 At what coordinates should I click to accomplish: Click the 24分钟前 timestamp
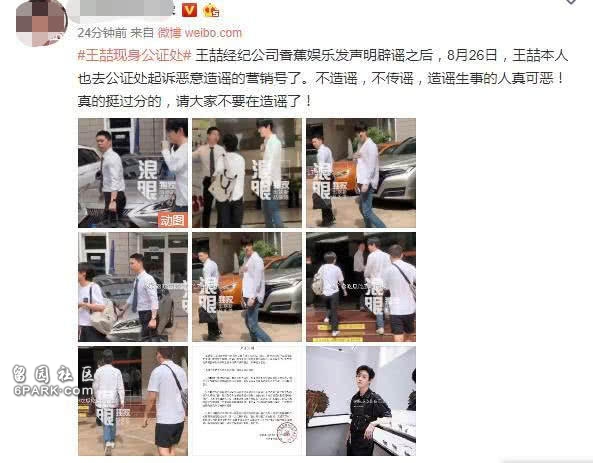(x=102, y=33)
